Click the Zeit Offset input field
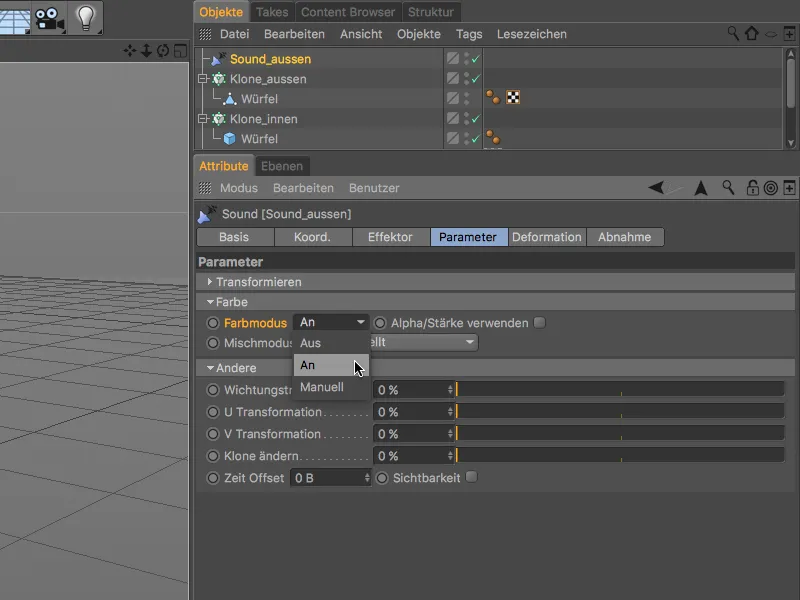This screenshot has width=800, height=600. pos(331,478)
